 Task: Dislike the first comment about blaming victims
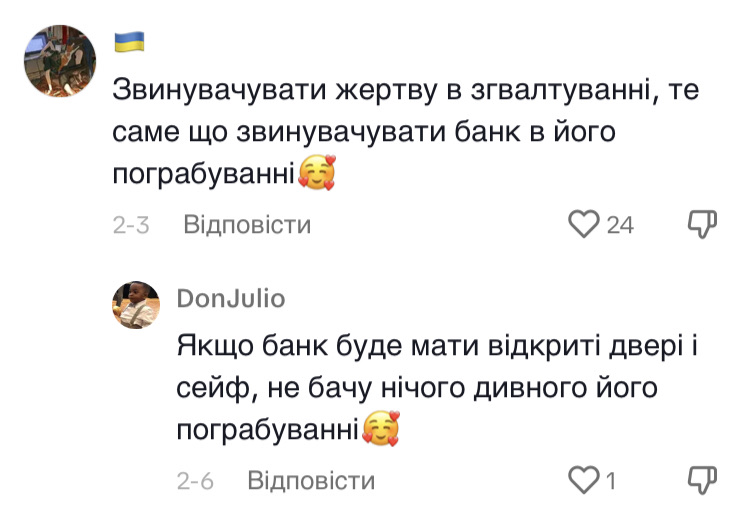tap(704, 224)
